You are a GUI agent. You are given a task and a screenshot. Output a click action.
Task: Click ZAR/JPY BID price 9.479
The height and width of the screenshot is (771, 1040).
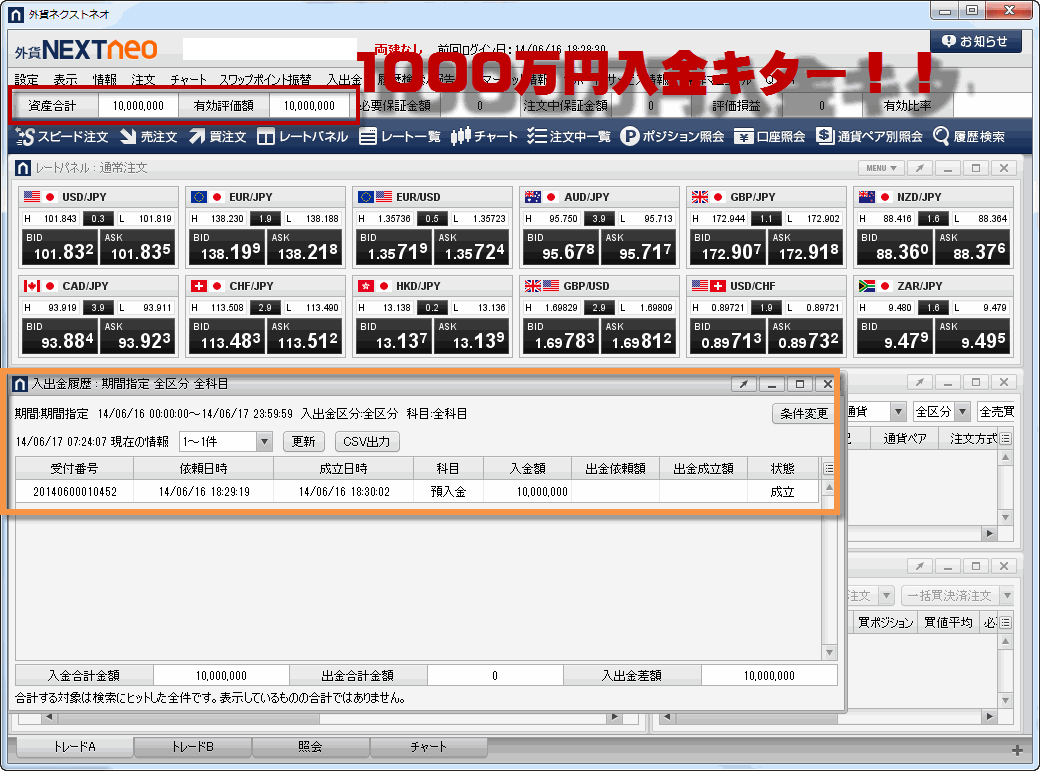coord(895,336)
